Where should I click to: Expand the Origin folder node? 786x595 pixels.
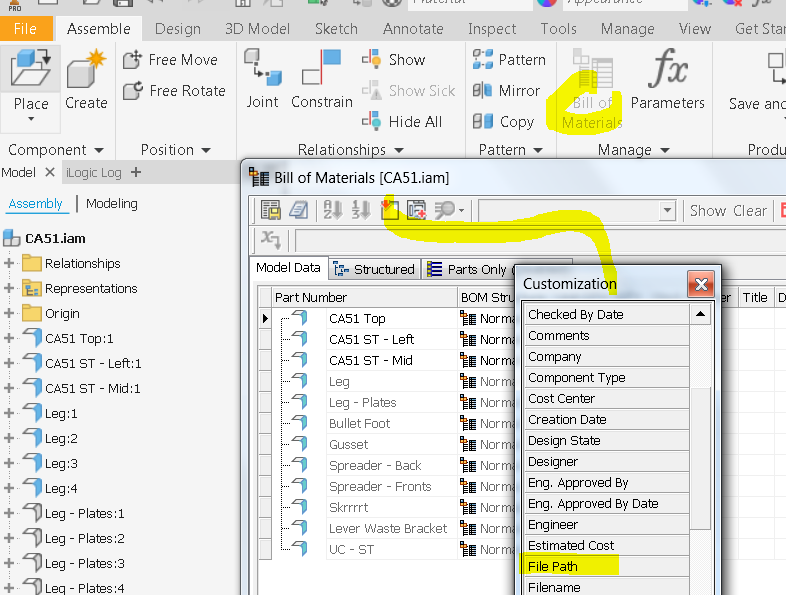[x=9, y=313]
